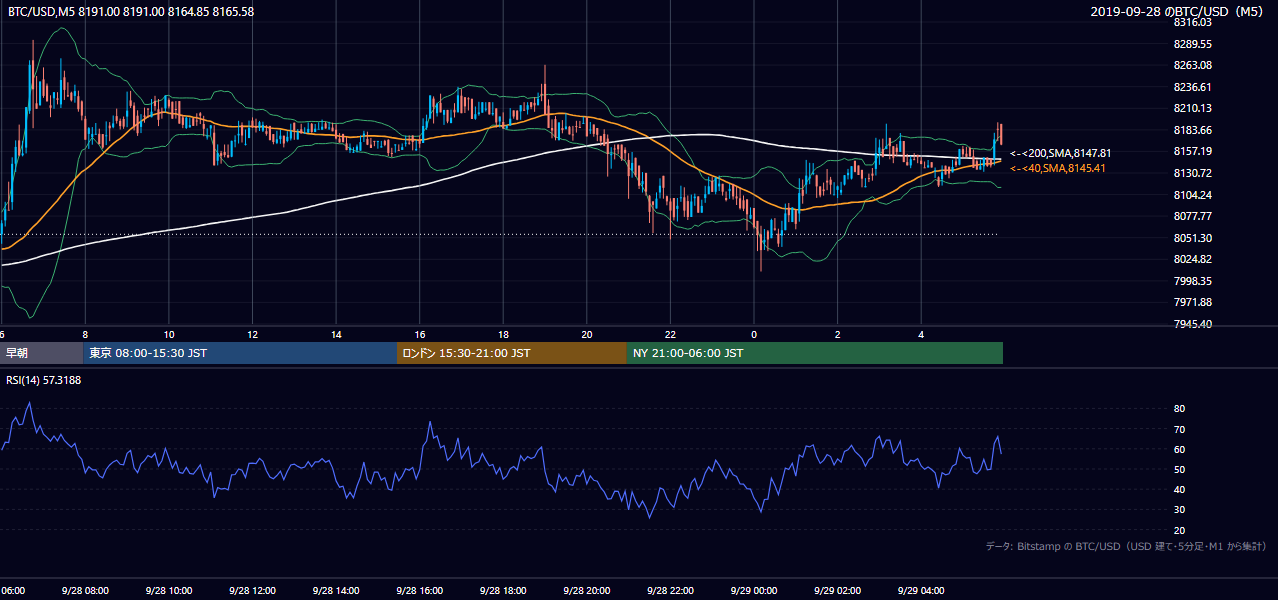Click price axis value 8210.13
Image resolution: width=1278 pixels, height=600 pixels.
pyautogui.click(x=1193, y=108)
